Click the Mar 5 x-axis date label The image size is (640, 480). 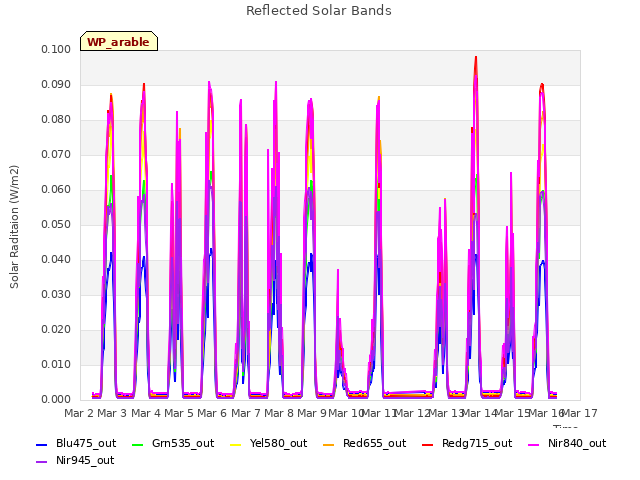click(179, 413)
